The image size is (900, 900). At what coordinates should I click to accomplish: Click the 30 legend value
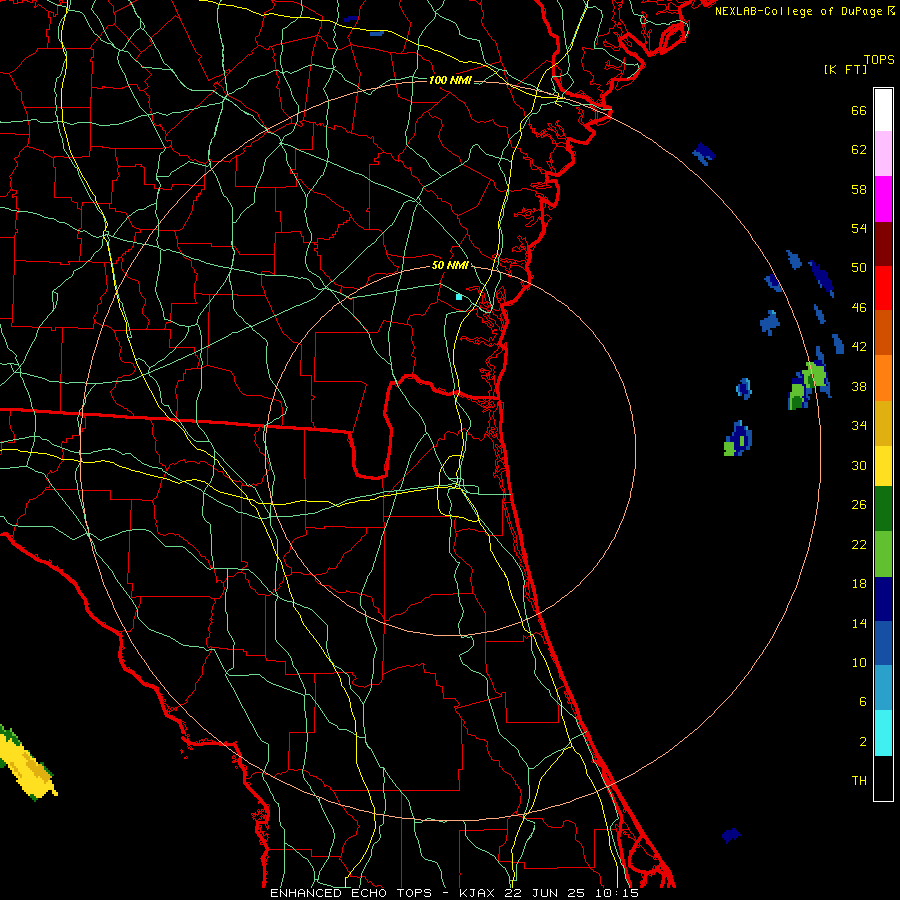click(859, 465)
